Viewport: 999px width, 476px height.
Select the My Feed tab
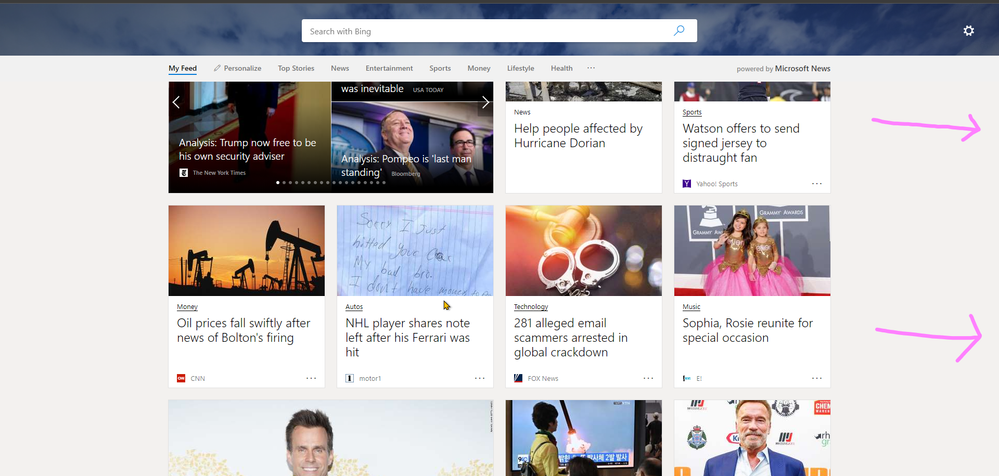(x=182, y=68)
